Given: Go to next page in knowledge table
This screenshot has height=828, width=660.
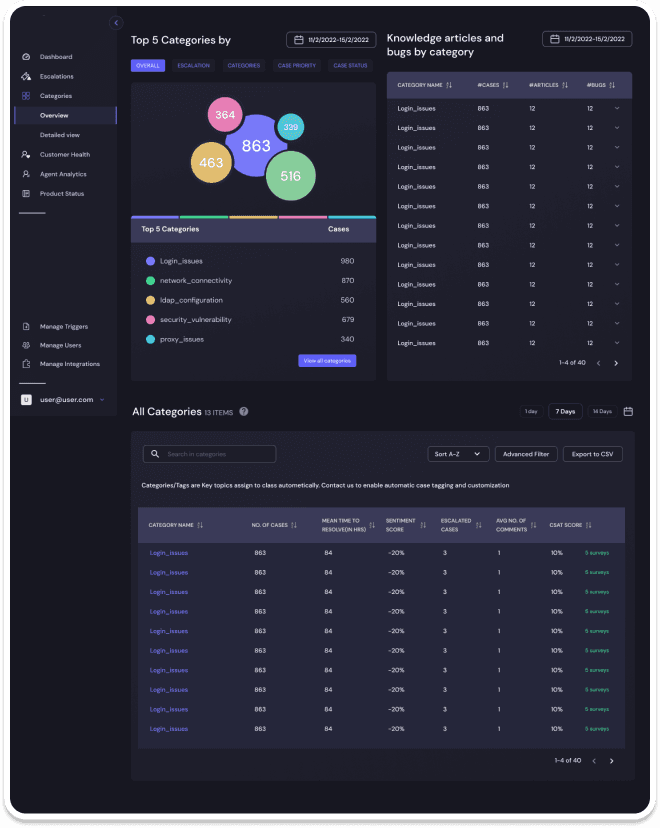Looking at the screenshot, I should 616,363.
